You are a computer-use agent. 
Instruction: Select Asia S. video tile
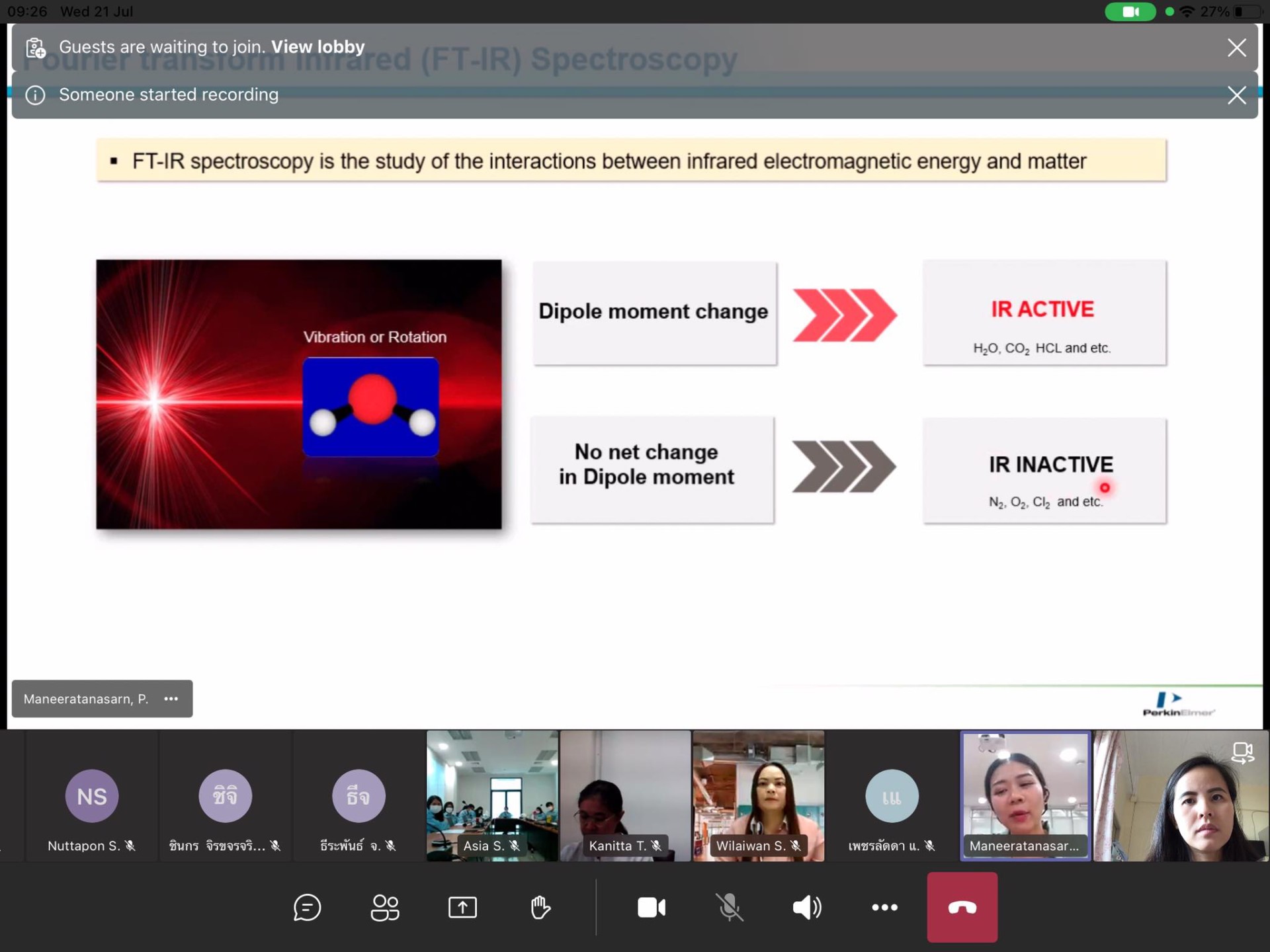click(492, 796)
